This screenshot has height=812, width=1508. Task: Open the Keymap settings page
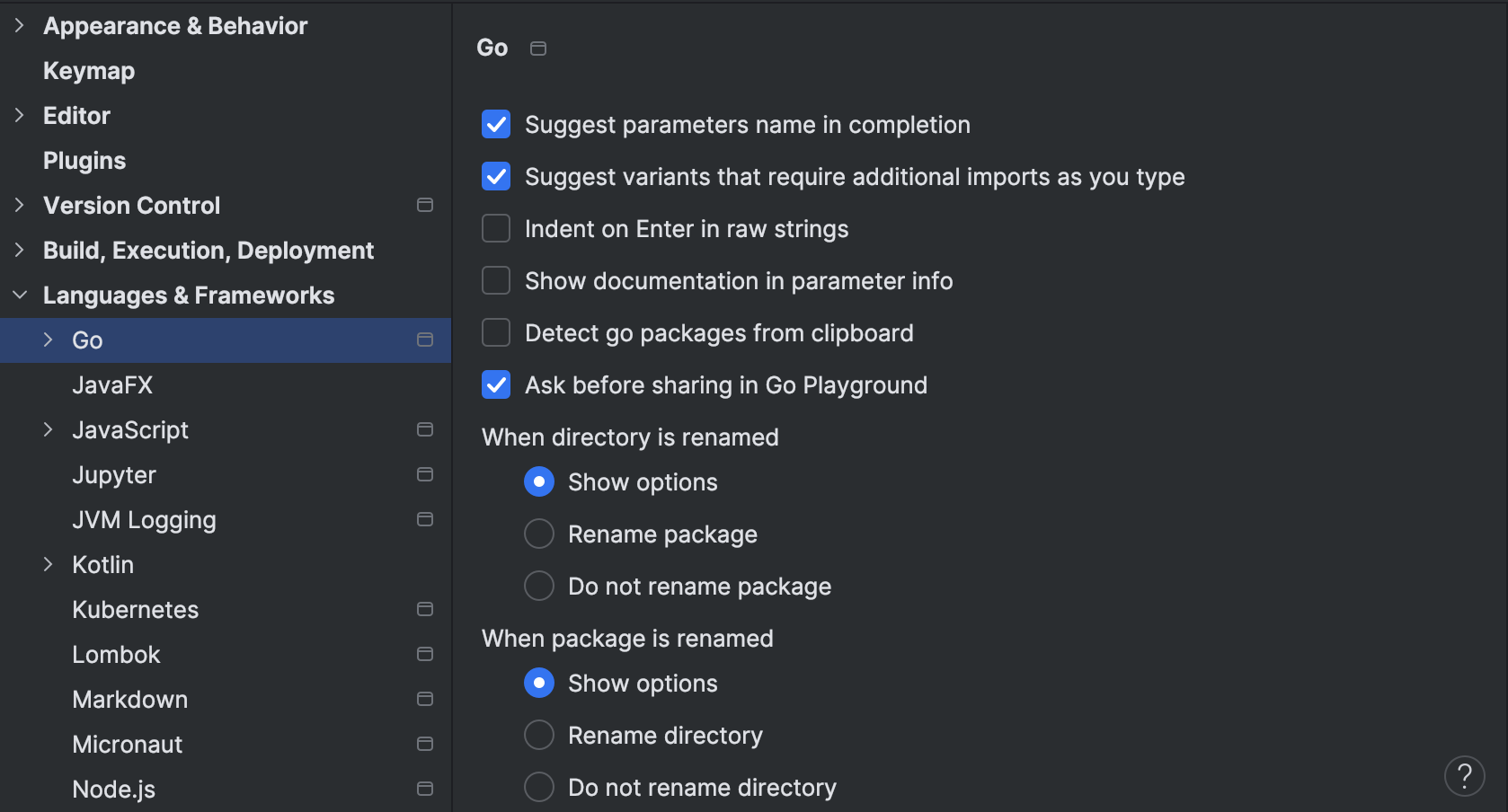point(88,70)
